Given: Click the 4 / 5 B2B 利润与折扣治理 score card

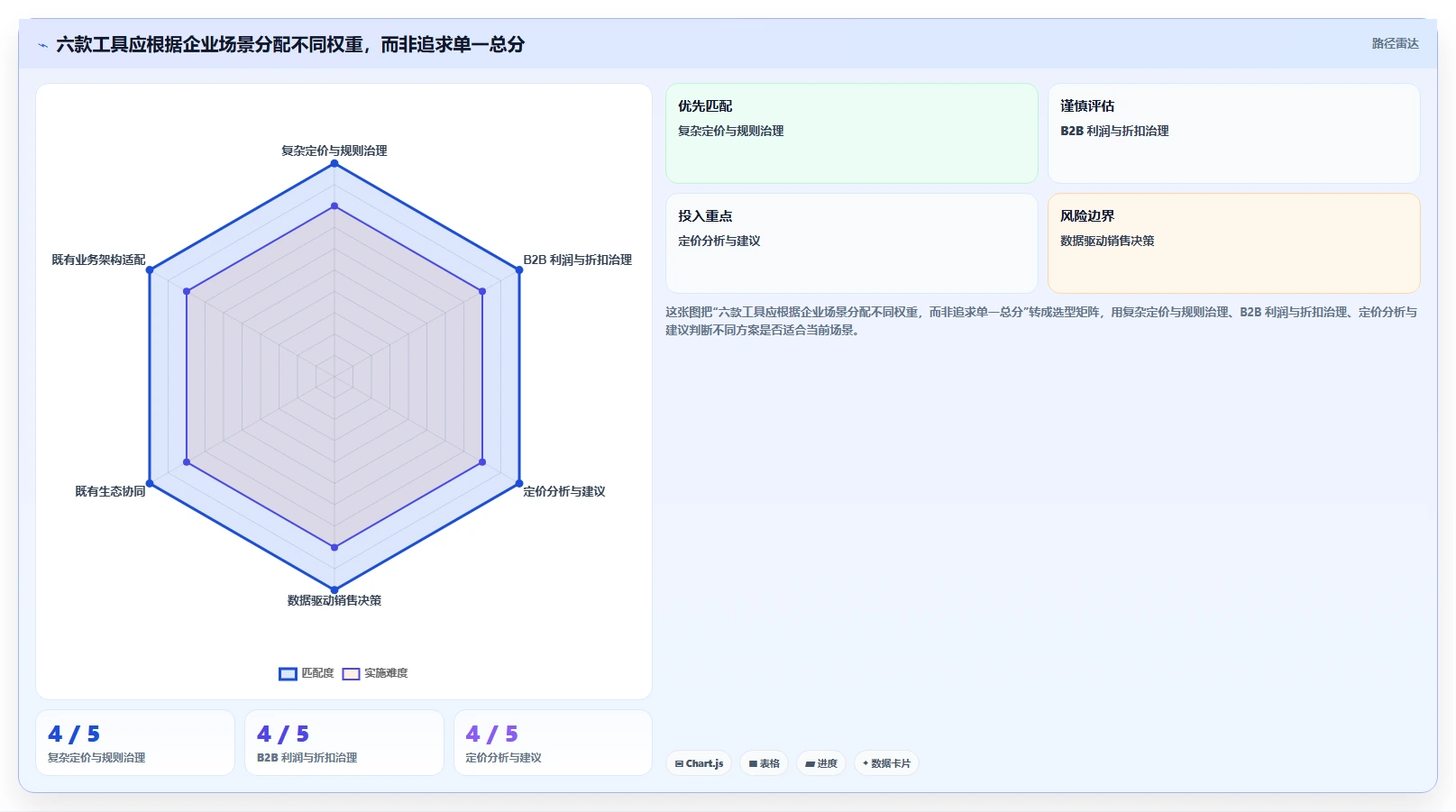Looking at the screenshot, I should coord(344,743).
